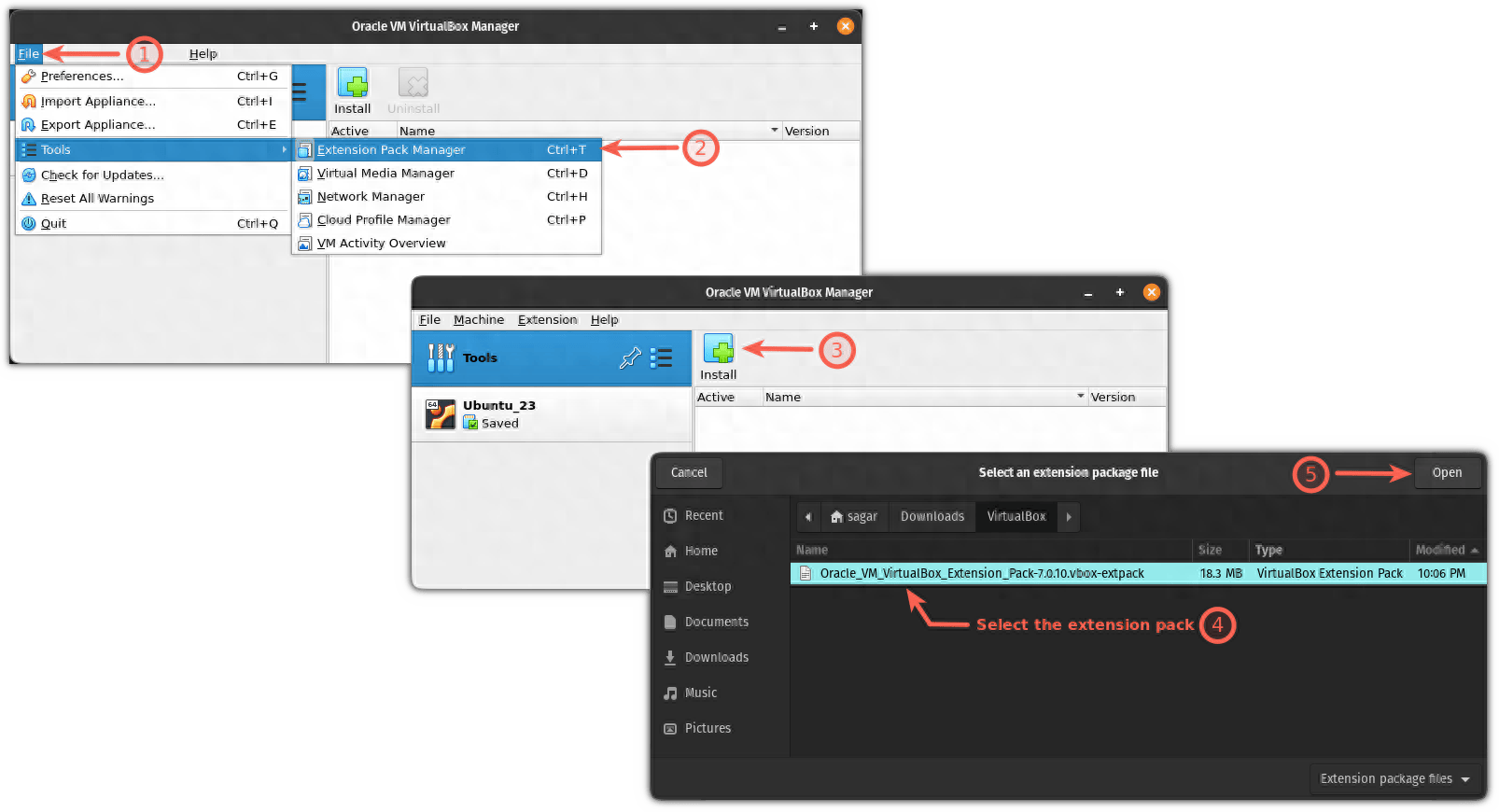Image resolution: width=1499 pixels, height=812 pixels.
Task: Sort files by Type column
Action: 1329,551
